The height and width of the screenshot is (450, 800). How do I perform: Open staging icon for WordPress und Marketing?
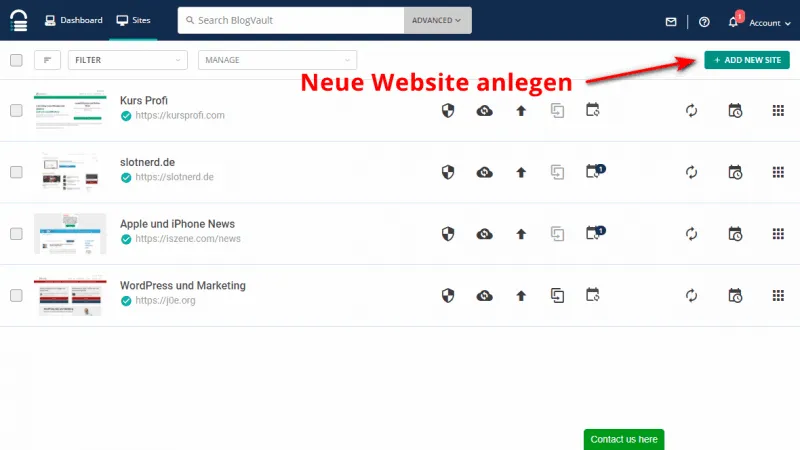(557, 296)
